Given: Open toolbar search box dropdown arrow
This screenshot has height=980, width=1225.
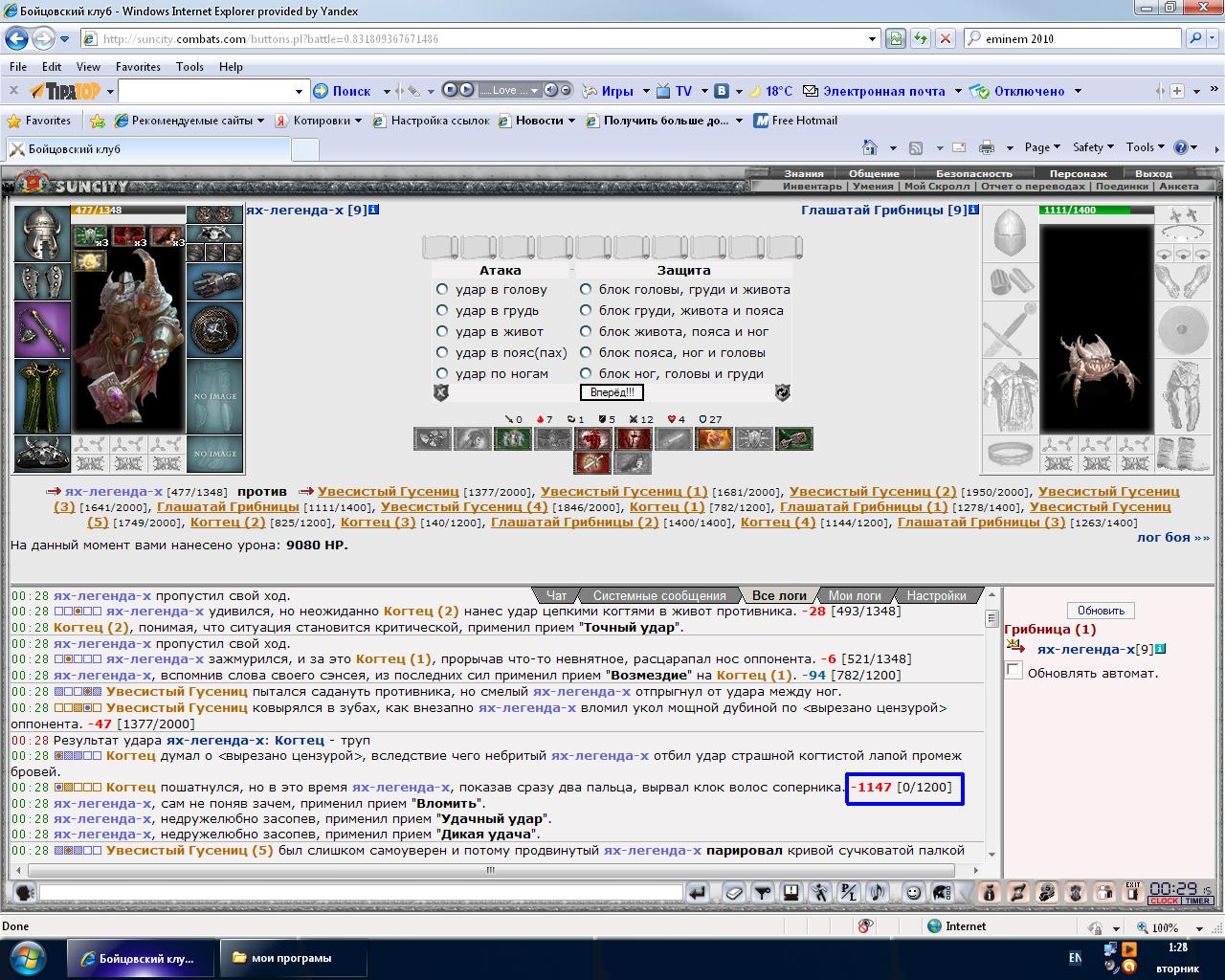Looking at the screenshot, I should (x=298, y=91).
